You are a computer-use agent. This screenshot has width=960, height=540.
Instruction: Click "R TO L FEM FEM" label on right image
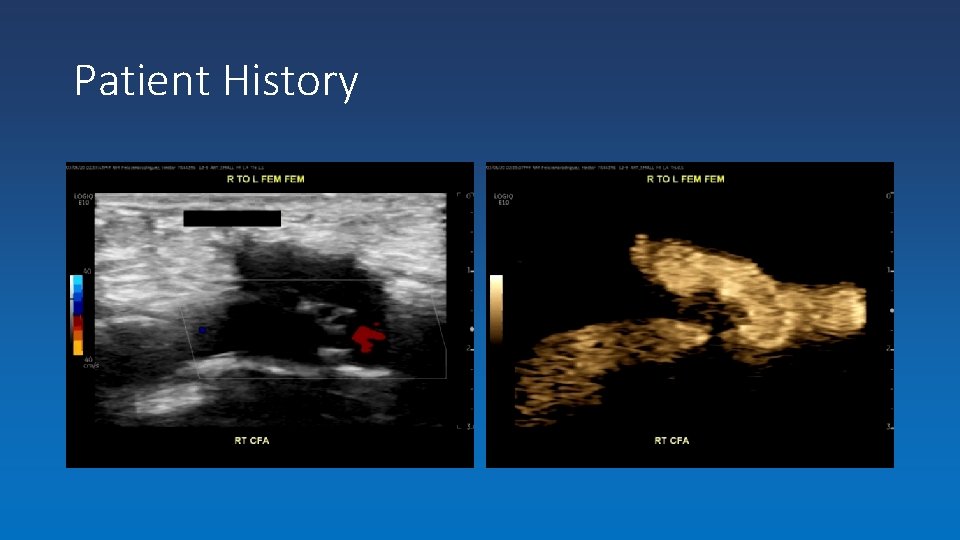[x=686, y=179]
